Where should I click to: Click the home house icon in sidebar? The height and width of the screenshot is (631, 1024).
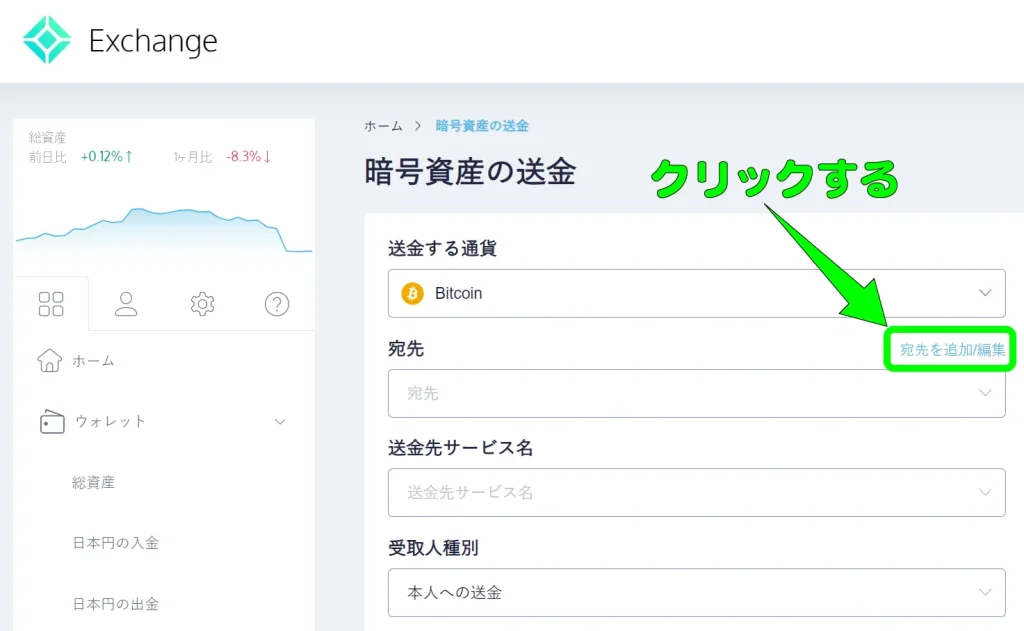[50, 361]
